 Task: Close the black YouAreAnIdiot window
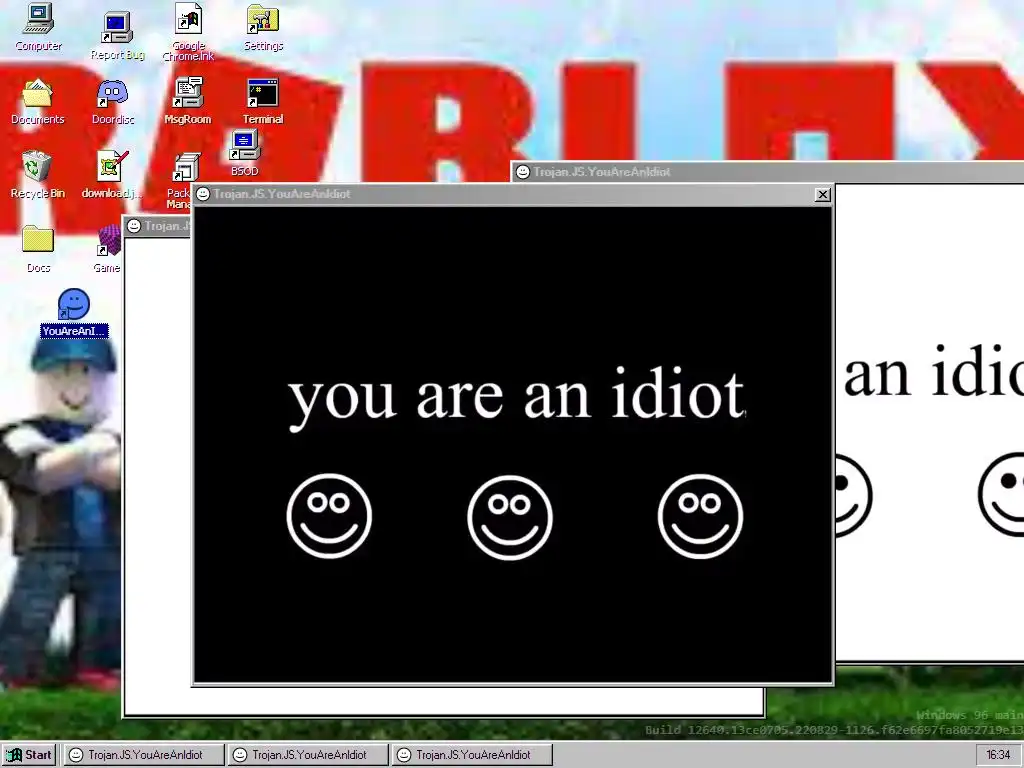click(822, 195)
